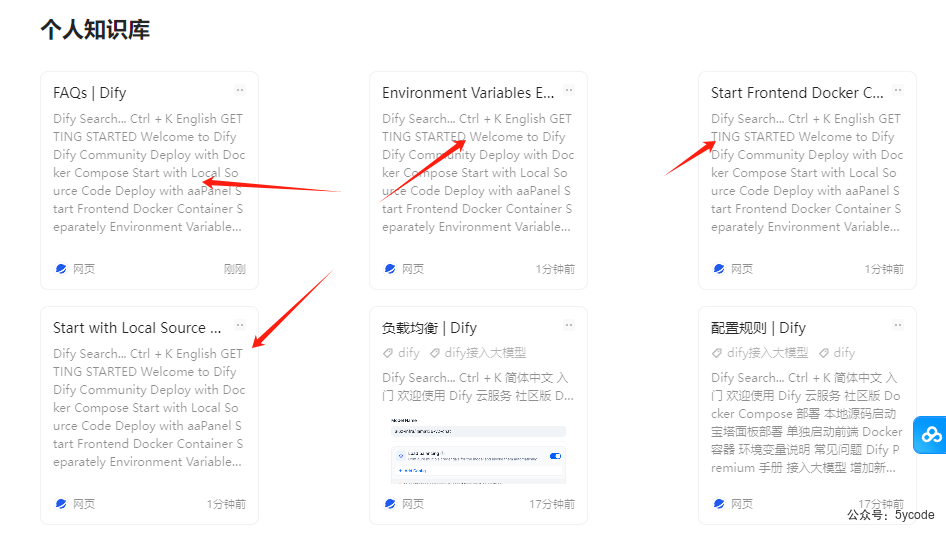
Task: Click the description text of Start with Local Source card
Action: [149, 407]
